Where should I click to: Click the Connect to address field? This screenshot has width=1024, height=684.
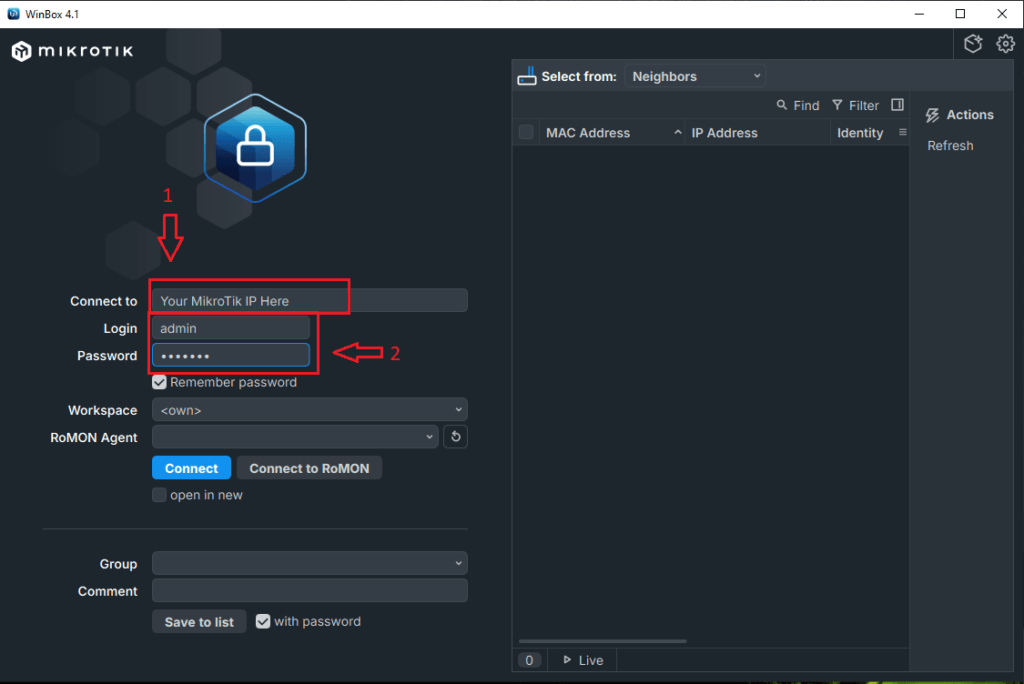coord(310,301)
